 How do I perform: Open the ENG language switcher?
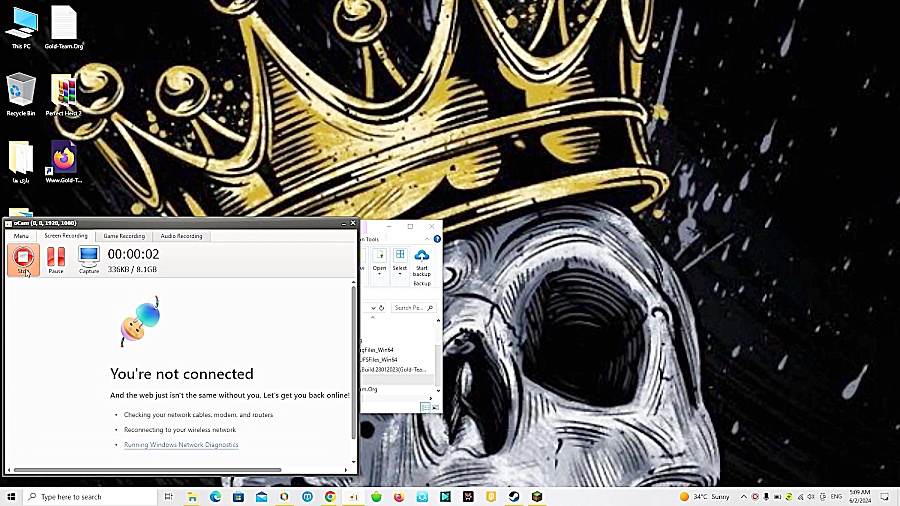point(836,497)
